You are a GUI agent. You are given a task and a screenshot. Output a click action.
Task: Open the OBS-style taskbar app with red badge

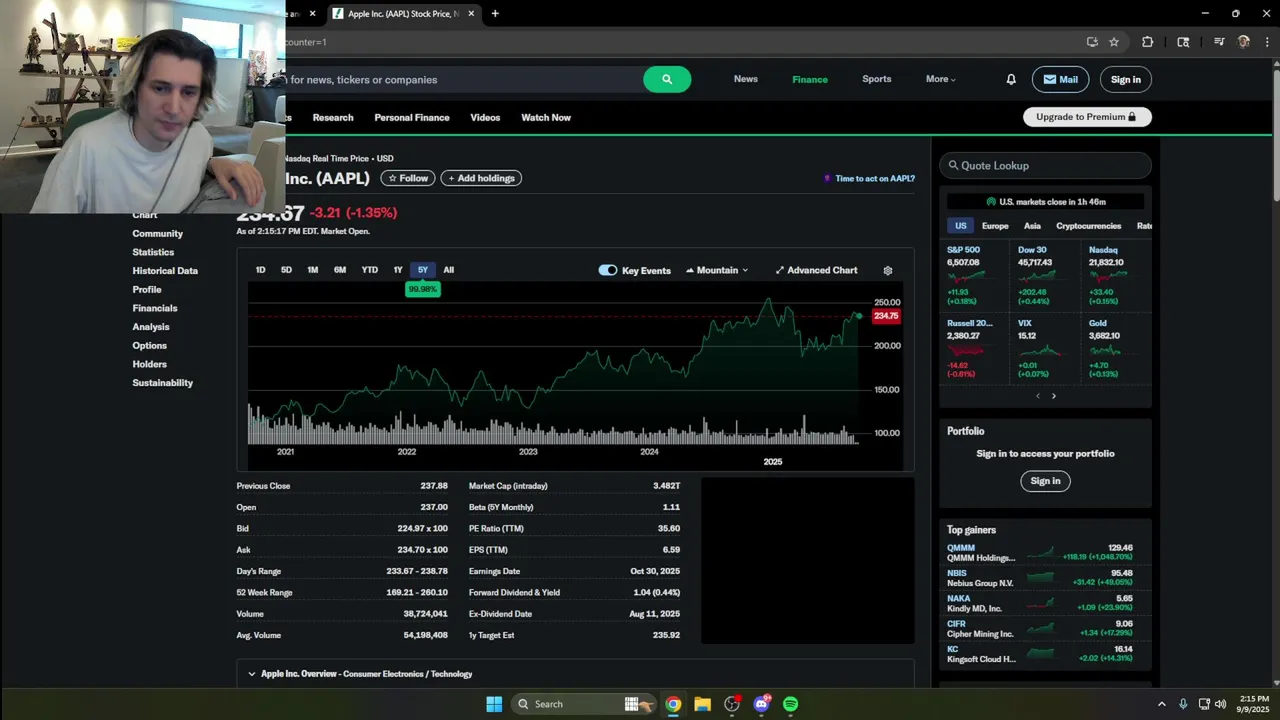[x=732, y=704]
